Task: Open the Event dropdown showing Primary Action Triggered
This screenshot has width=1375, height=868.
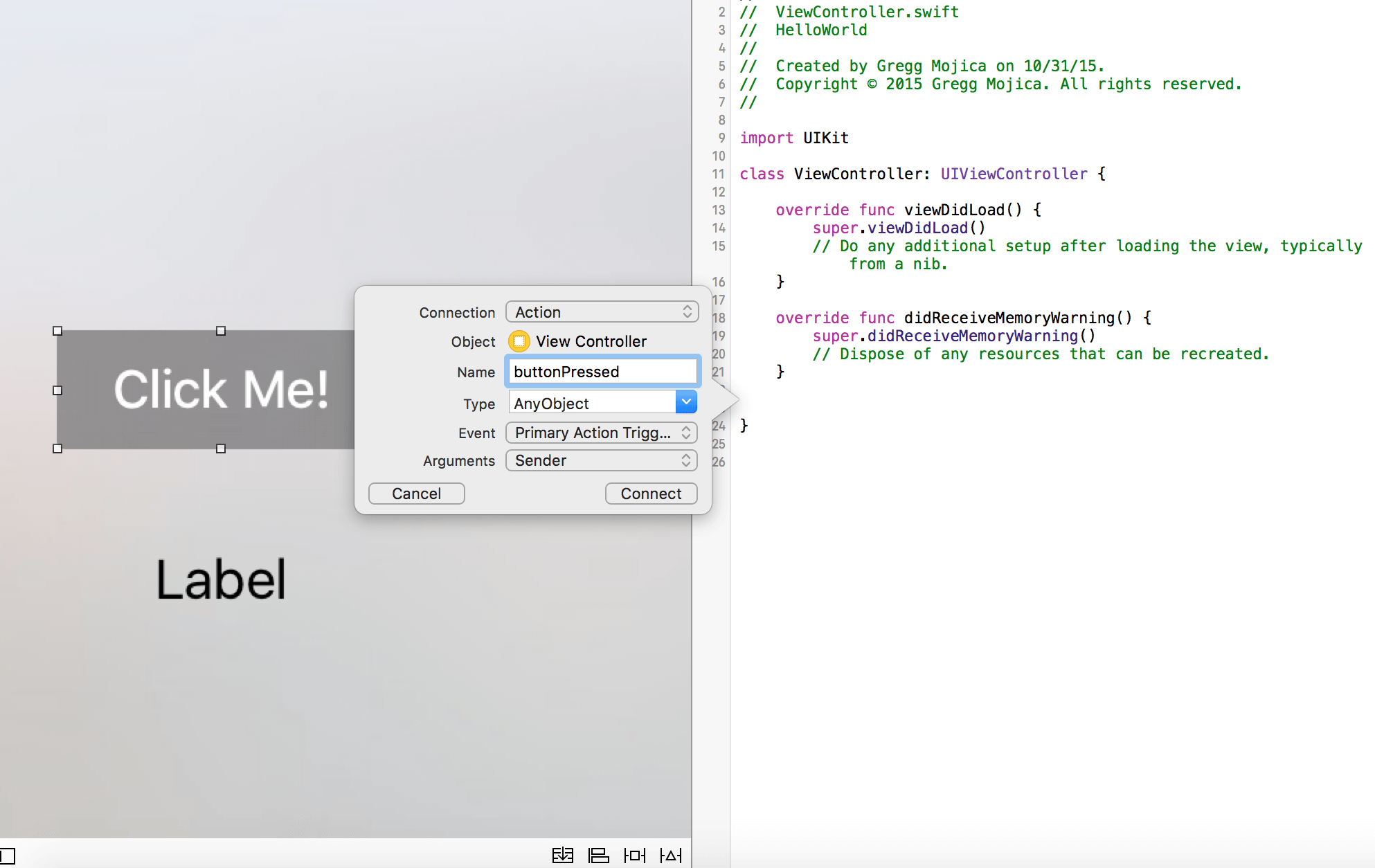Action: 601,433
